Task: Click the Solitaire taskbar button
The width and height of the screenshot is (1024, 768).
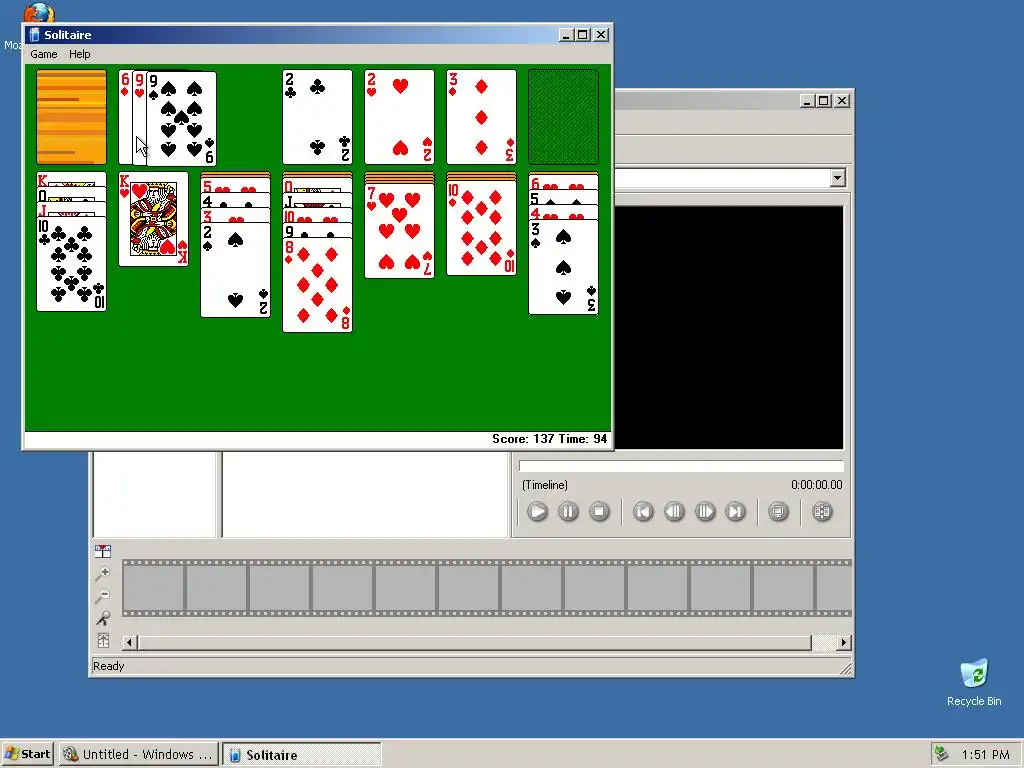Action: point(302,754)
